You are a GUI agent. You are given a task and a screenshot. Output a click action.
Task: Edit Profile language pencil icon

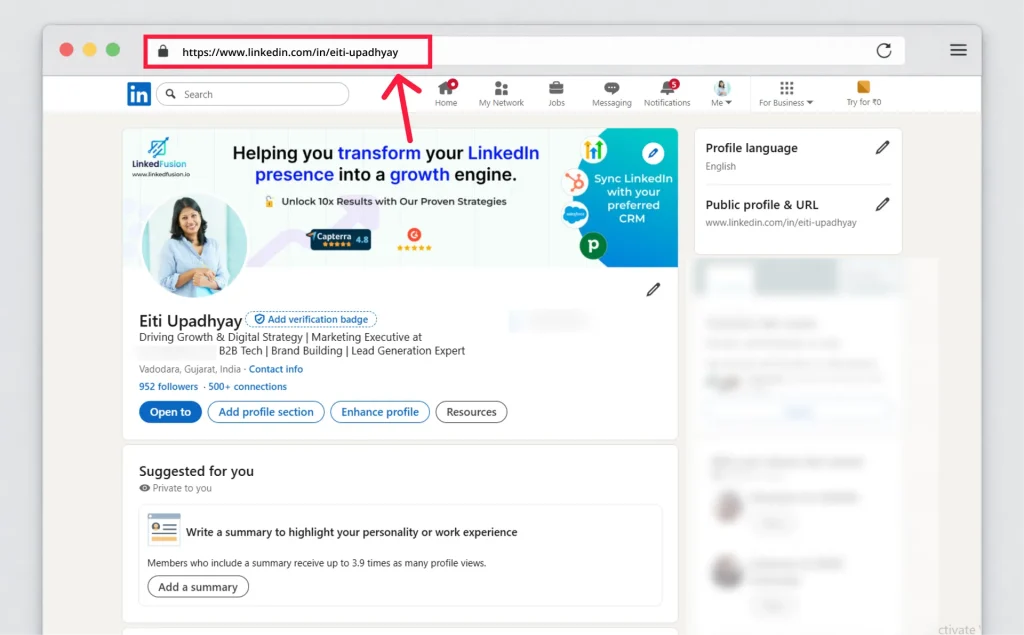[x=882, y=148]
